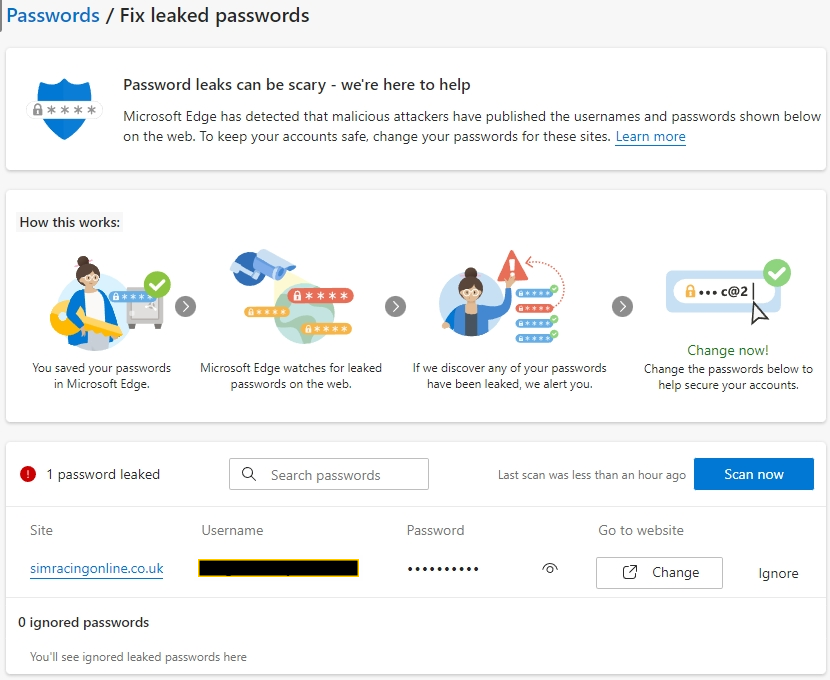Click the security camera watching illustration
This screenshot has width=830, height=680.
[x=291, y=296]
